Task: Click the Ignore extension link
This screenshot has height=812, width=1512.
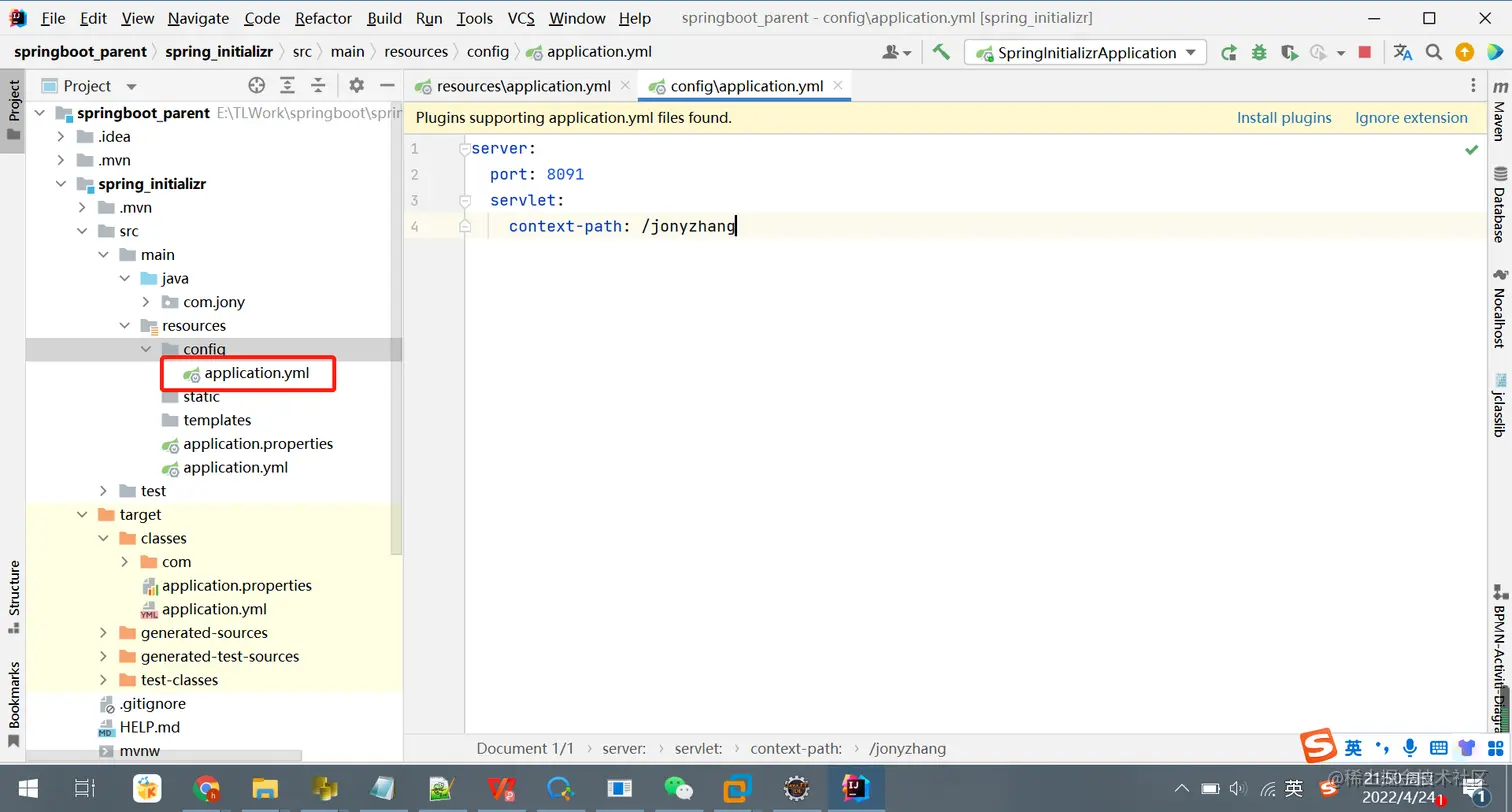Action: point(1411,118)
